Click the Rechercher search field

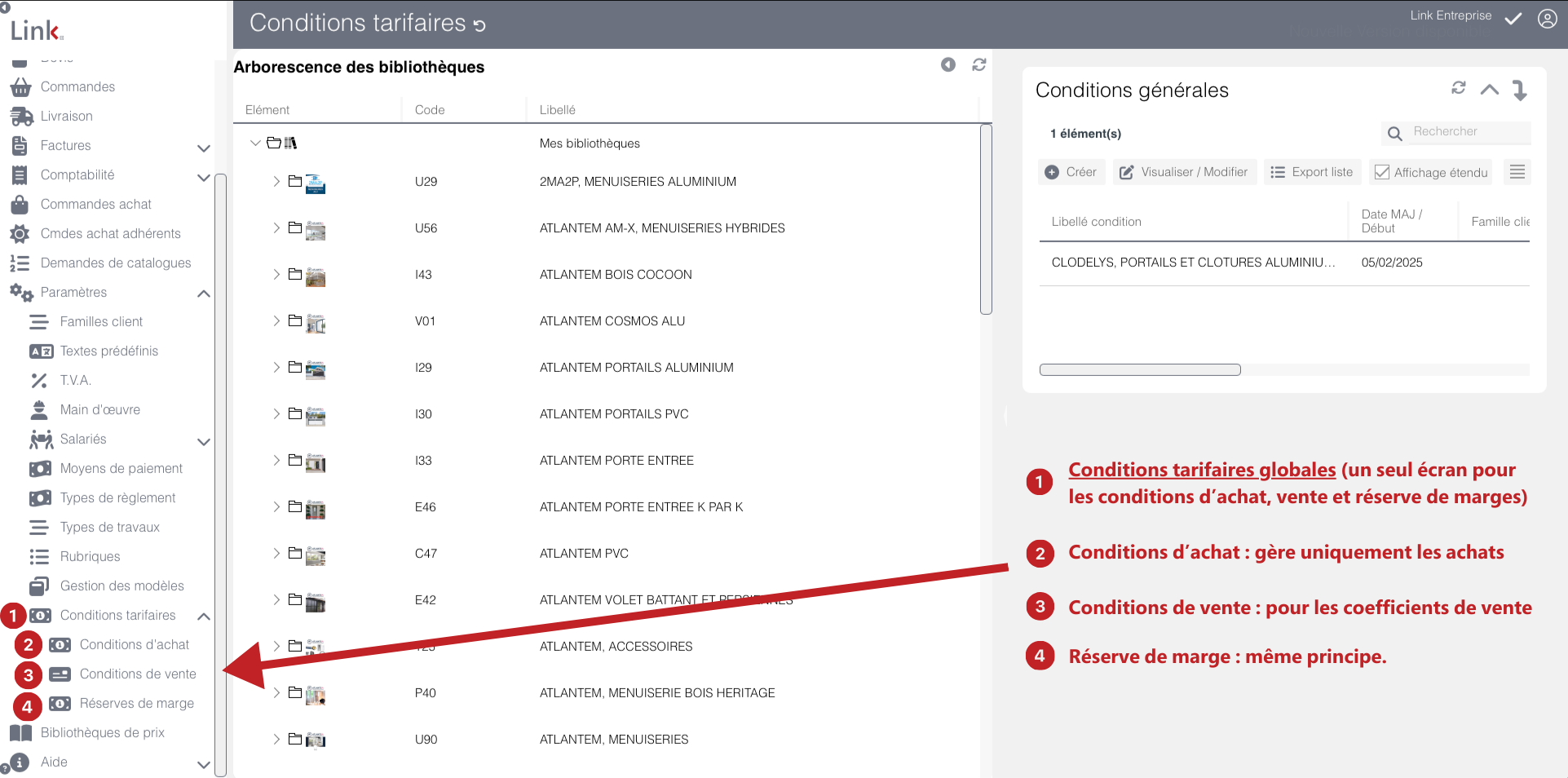pyautogui.click(x=1469, y=132)
